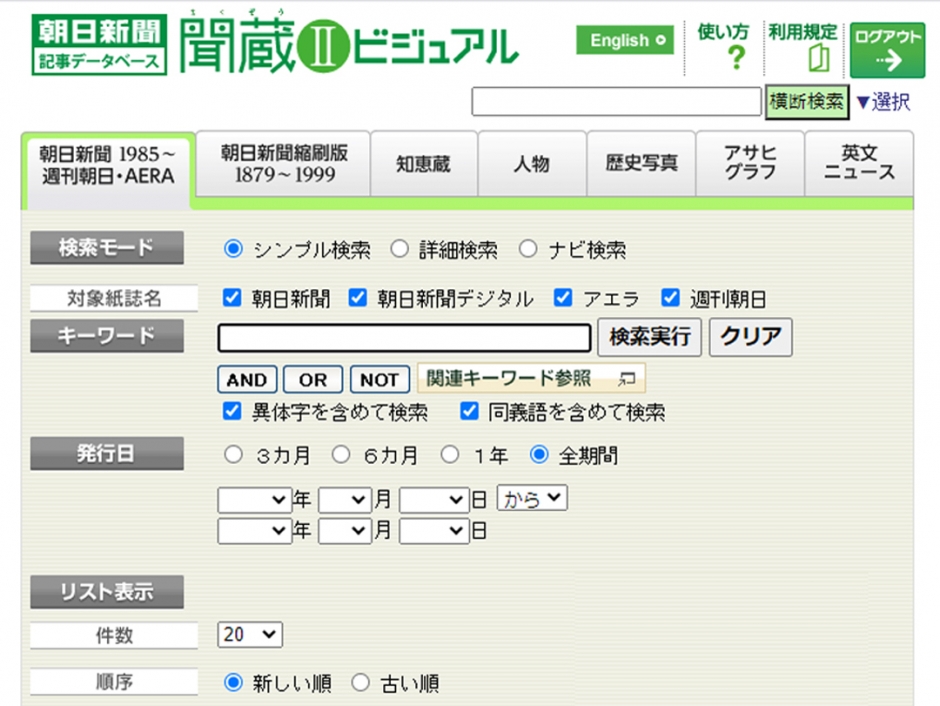Open the 知恵蔵 tab
This screenshot has width=940, height=706.
coord(424,164)
